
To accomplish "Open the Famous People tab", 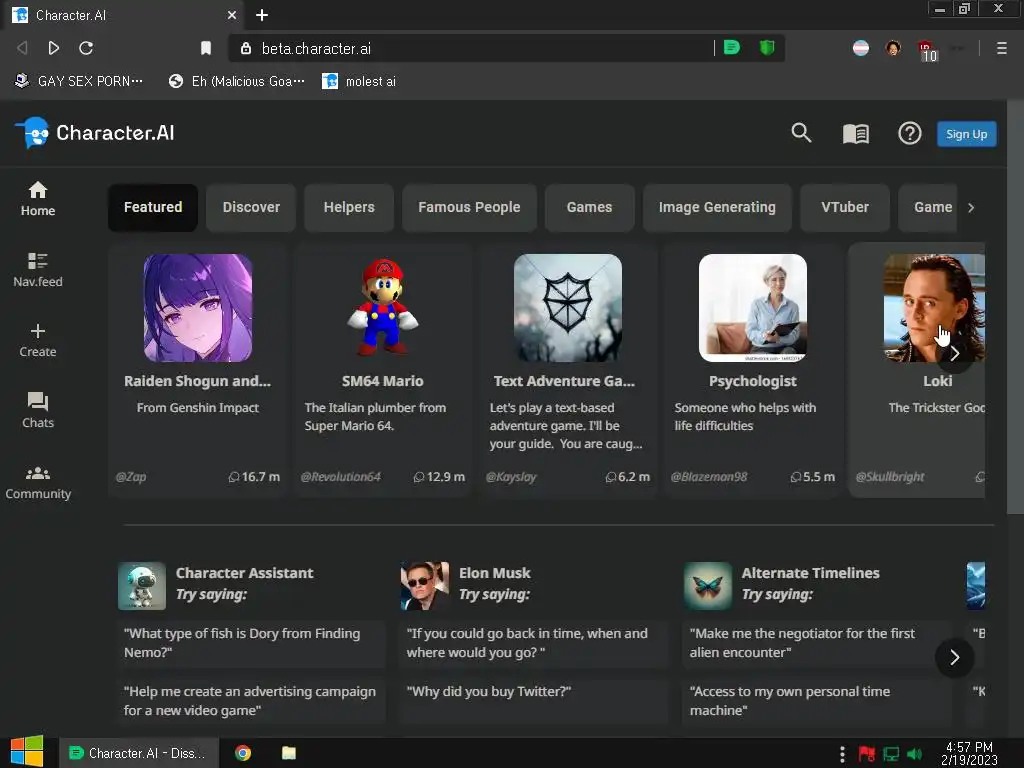I will (469, 208).
